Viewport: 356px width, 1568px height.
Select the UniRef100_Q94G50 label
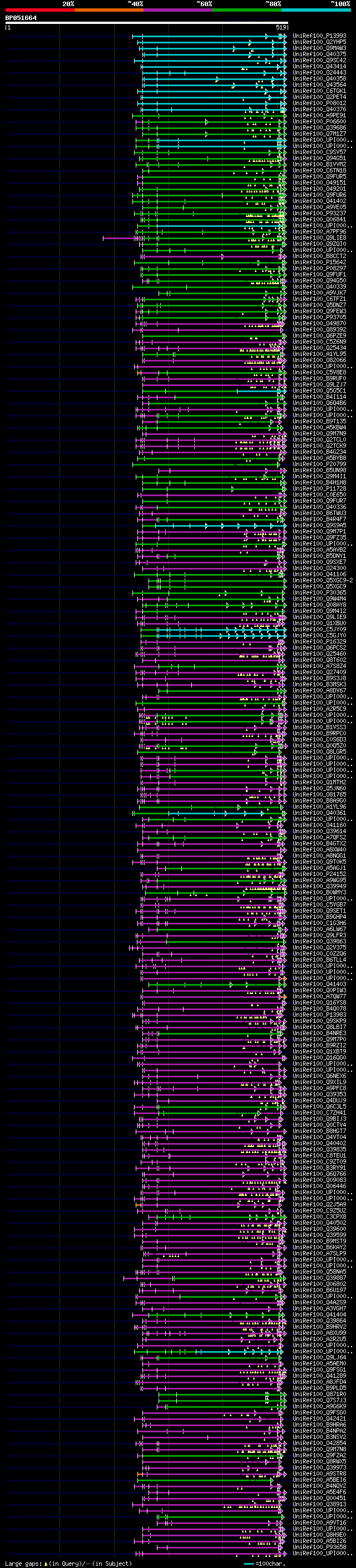point(319,280)
